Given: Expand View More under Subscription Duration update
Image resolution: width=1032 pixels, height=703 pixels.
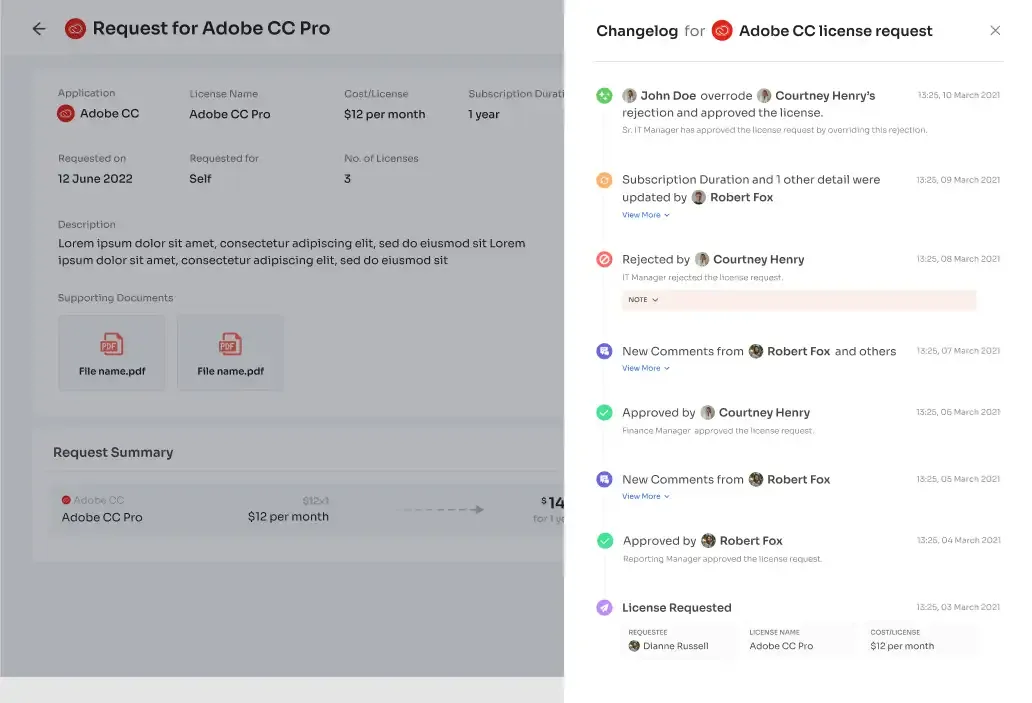Looking at the screenshot, I should 646,215.
